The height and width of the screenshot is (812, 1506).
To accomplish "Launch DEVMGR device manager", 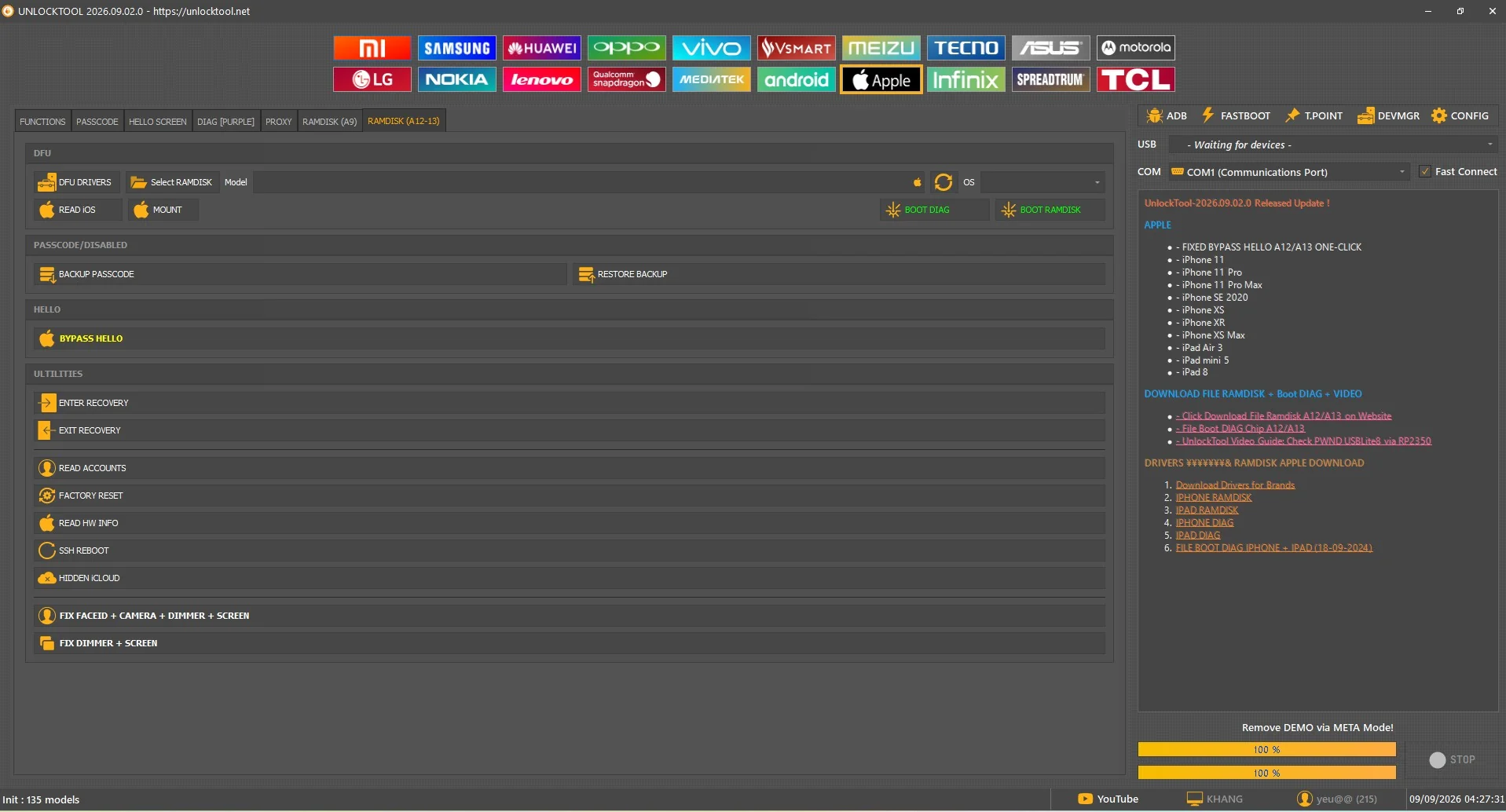I will tap(1388, 115).
